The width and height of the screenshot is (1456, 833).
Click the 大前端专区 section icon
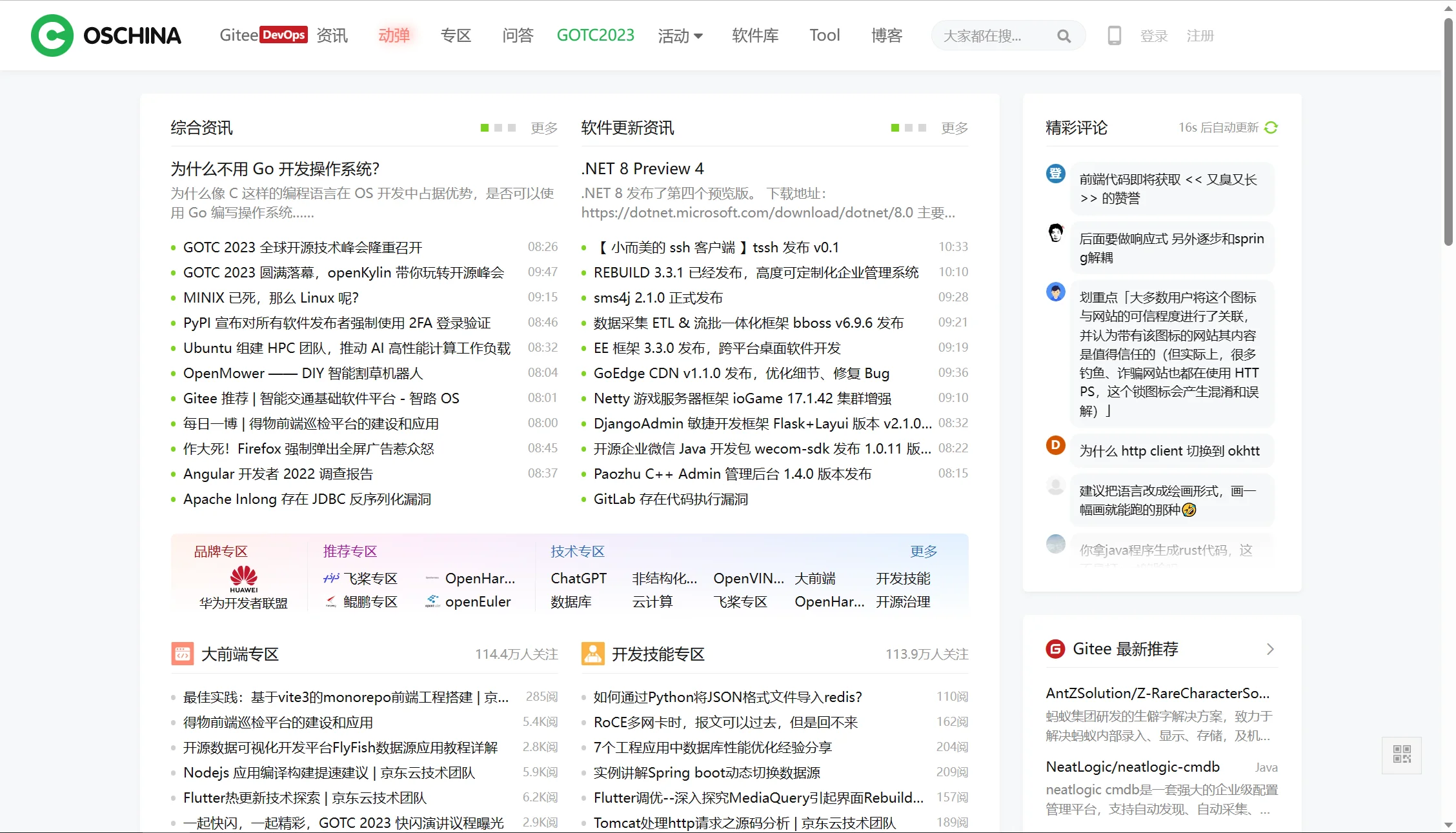coord(182,654)
